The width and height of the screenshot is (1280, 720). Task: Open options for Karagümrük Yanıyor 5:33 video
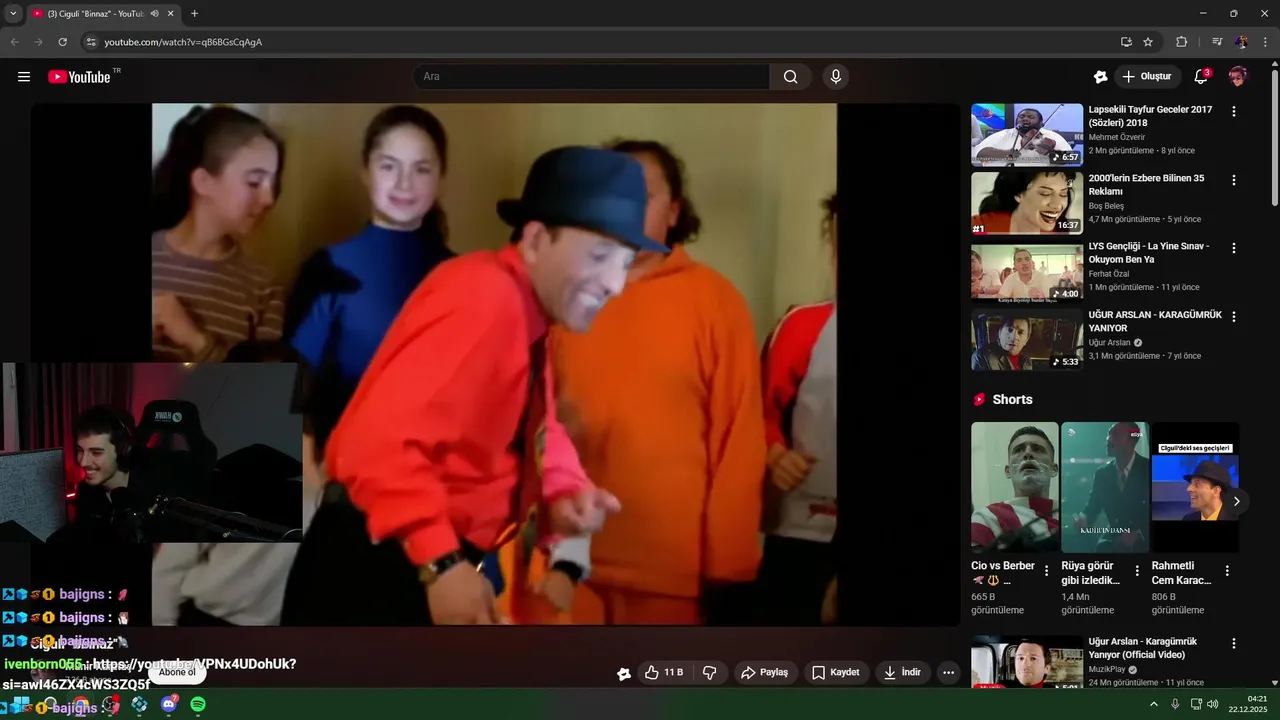point(1233,316)
